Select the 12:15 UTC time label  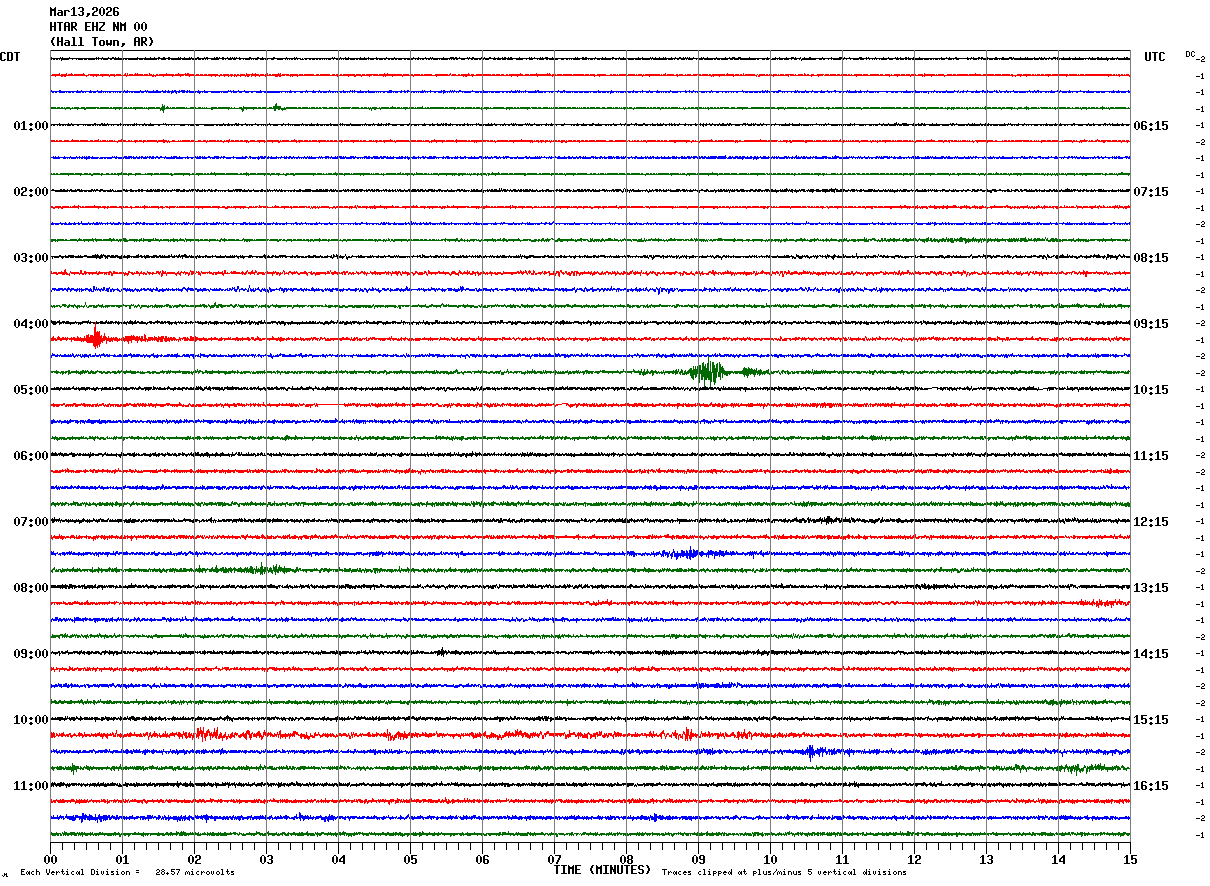[x=1150, y=521]
